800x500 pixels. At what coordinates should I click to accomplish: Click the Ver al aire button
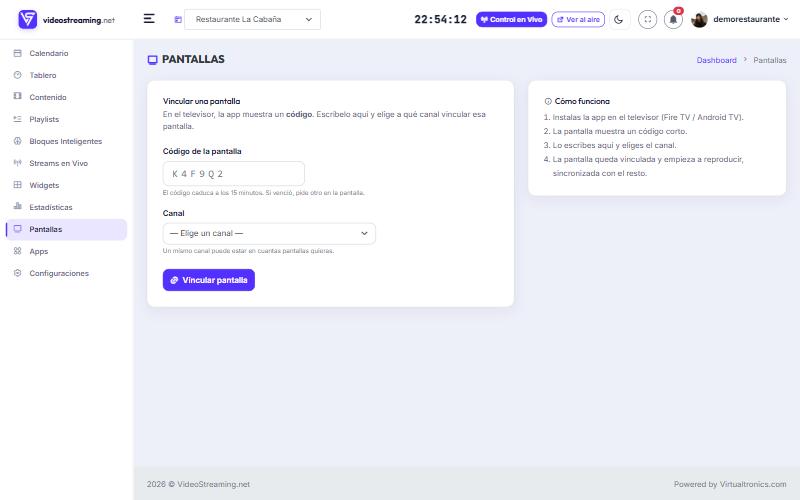(x=578, y=19)
